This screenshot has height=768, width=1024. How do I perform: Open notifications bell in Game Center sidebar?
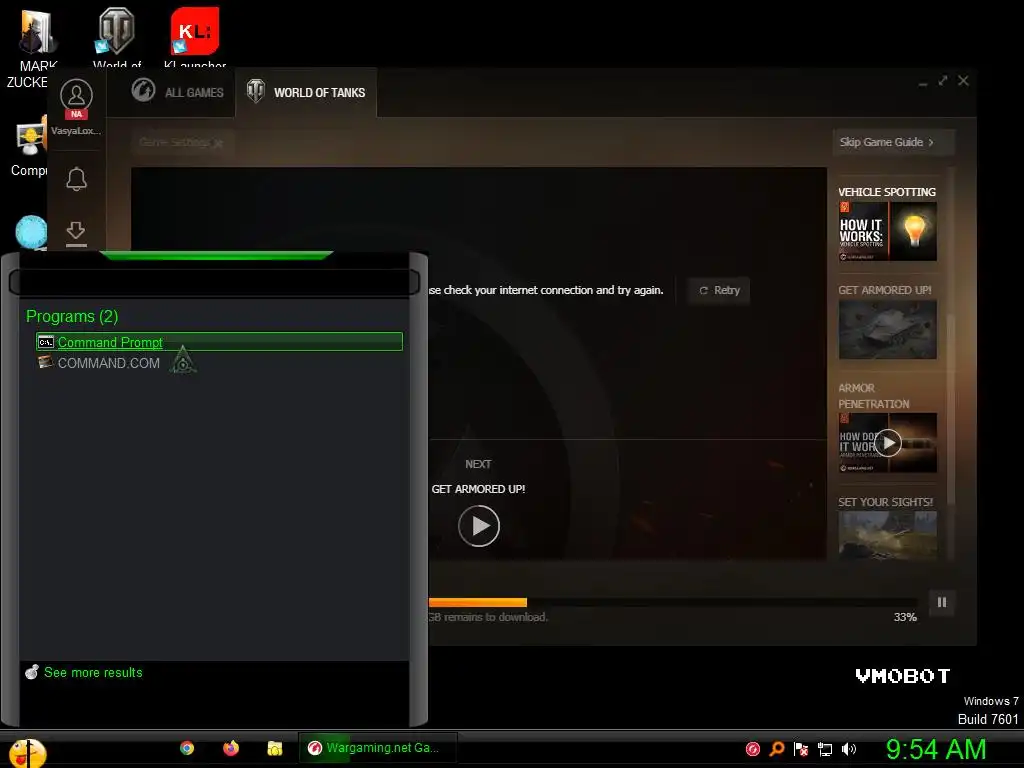[x=76, y=178]
